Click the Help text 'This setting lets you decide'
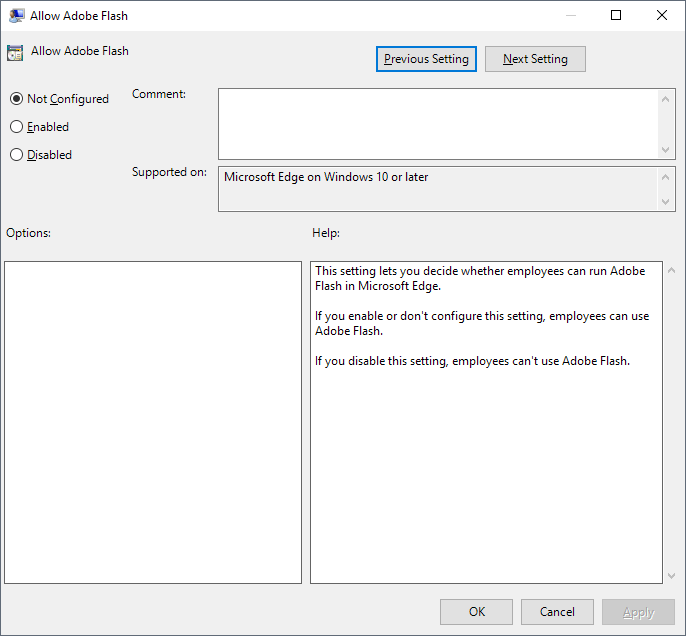Screen dimensions: 686x636 click(x=386, y=271)
